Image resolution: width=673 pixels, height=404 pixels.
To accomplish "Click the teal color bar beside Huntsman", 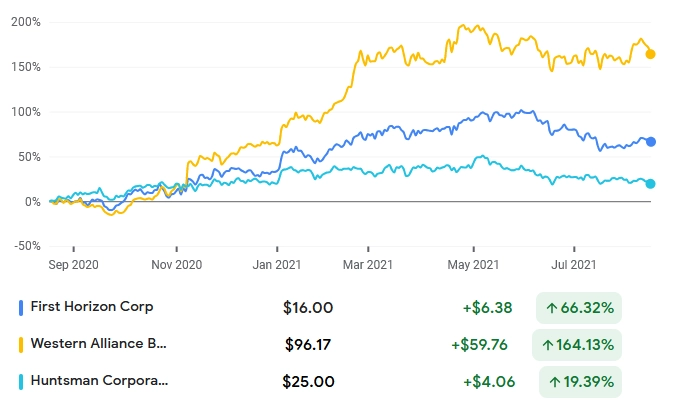I will pyautogui.click(x=22, y=381).
